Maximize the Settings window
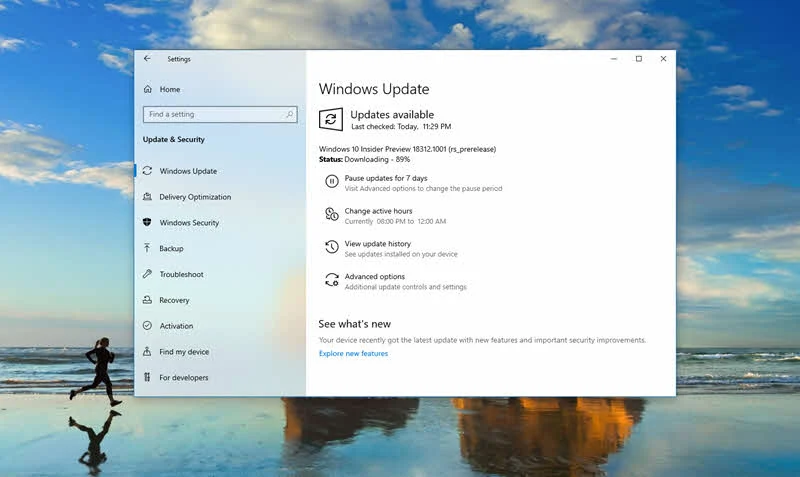Viewport: 800px width, 477px height. pyautogui.click(x=639, y=59)
